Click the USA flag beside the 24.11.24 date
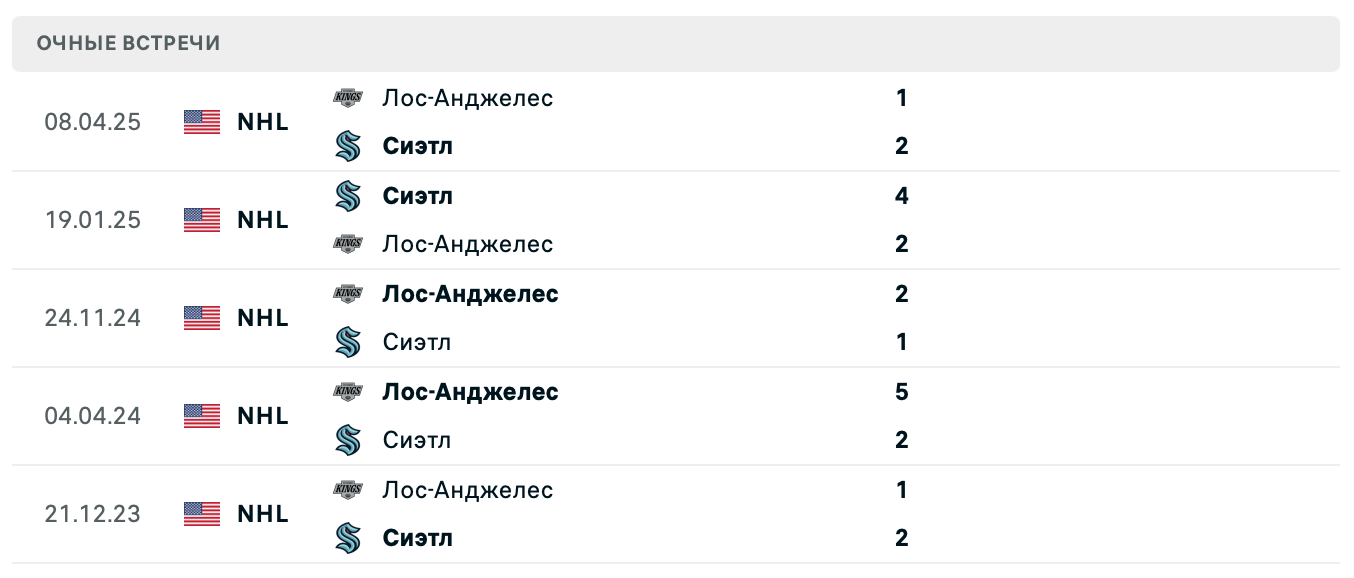This screenshot has height=578, width=1354. click(x=202, y=318)
